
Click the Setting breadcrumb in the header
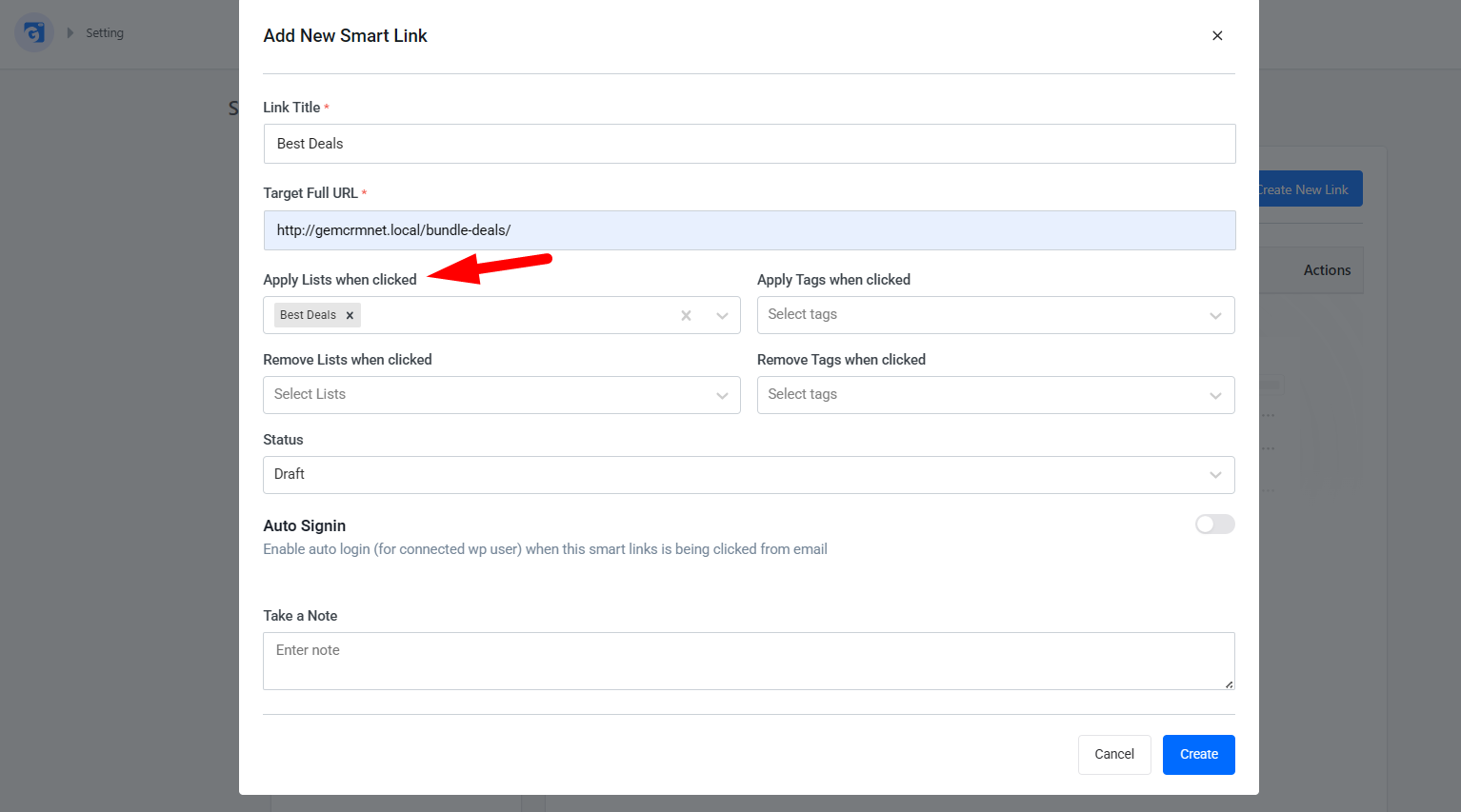pyautogui.click(x=105, y=33)
